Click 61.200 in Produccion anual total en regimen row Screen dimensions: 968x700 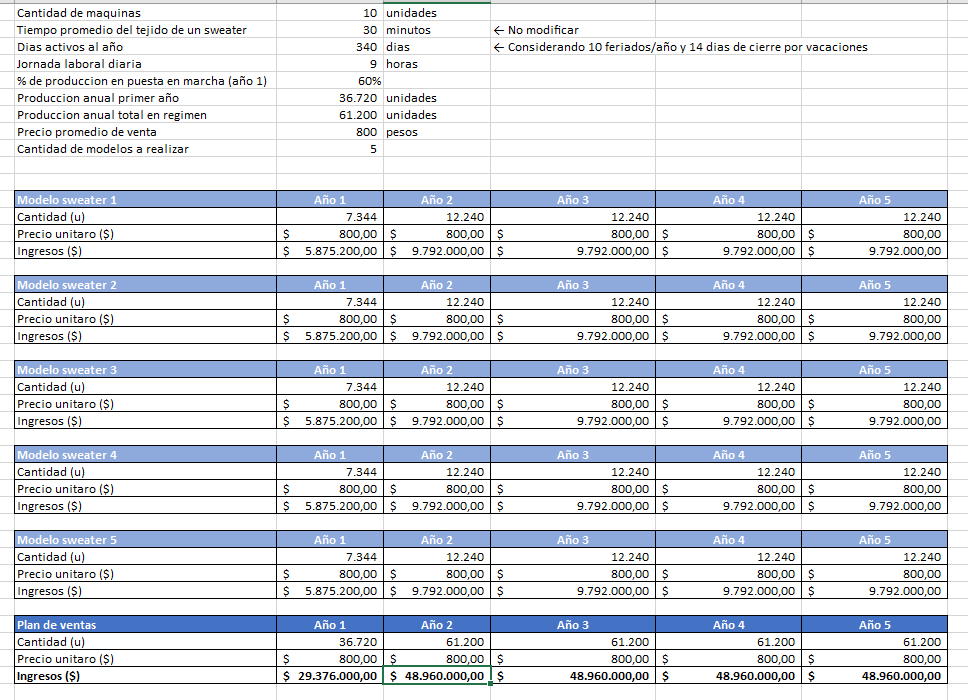330,115
